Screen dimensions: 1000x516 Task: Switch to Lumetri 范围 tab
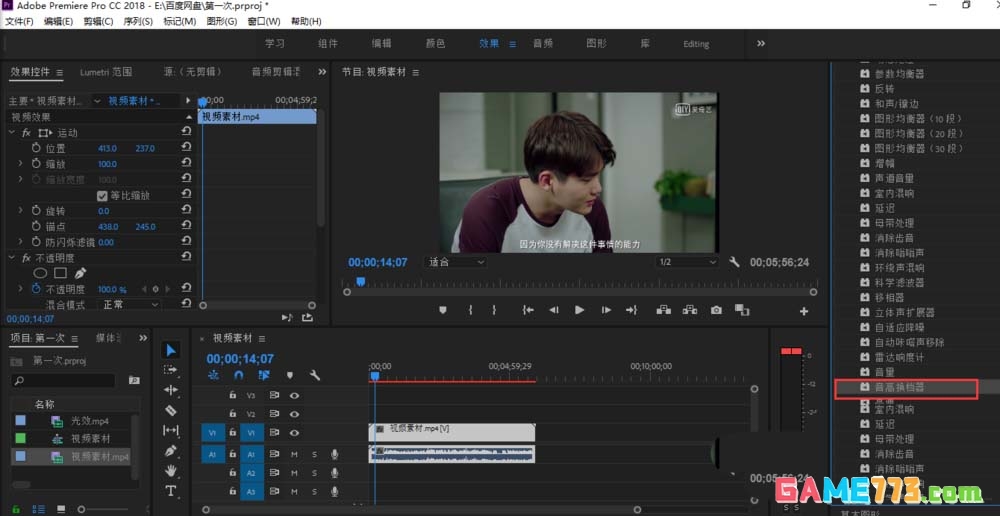(x=106, y=72)
